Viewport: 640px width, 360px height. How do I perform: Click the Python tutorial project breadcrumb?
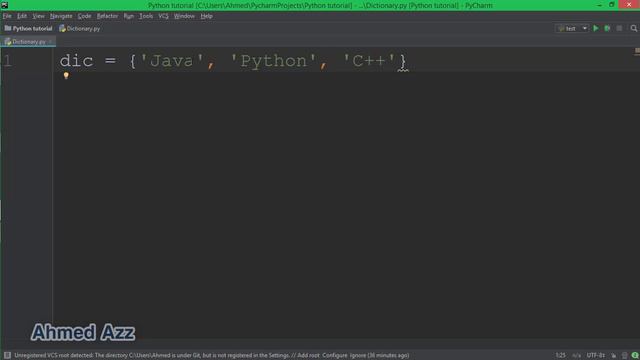29,29
